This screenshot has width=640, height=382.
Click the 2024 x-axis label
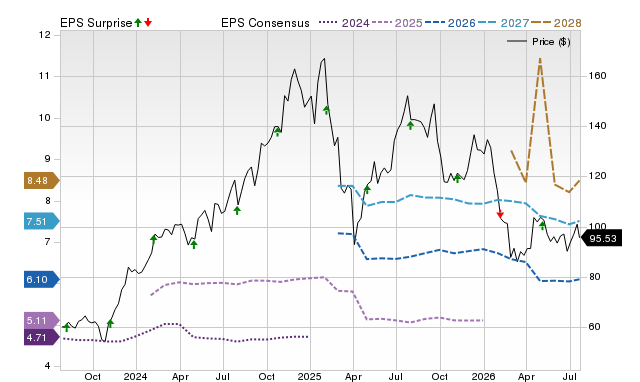click(x=136, y=376)
